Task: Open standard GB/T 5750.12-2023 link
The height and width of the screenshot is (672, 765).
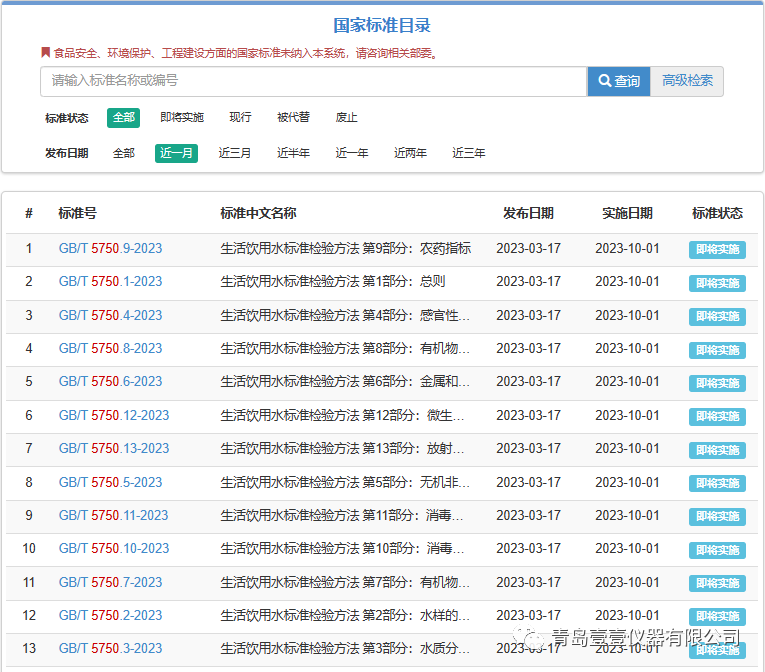Action: [114, 416]
